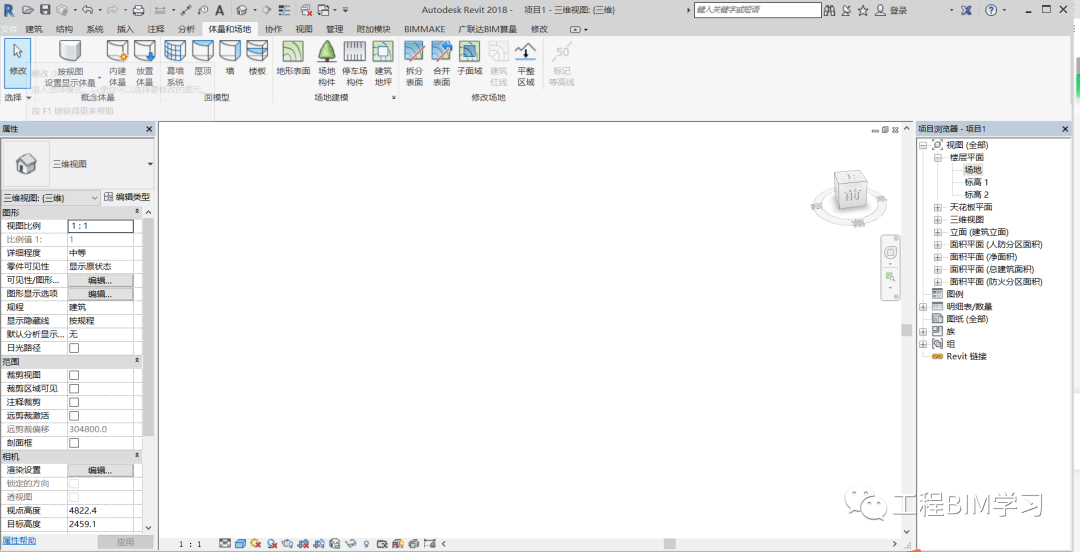Image resolution: width=1080 pixels, height=552 pixels.
Task: Click the 视图比例 value field
Action: 101,226
